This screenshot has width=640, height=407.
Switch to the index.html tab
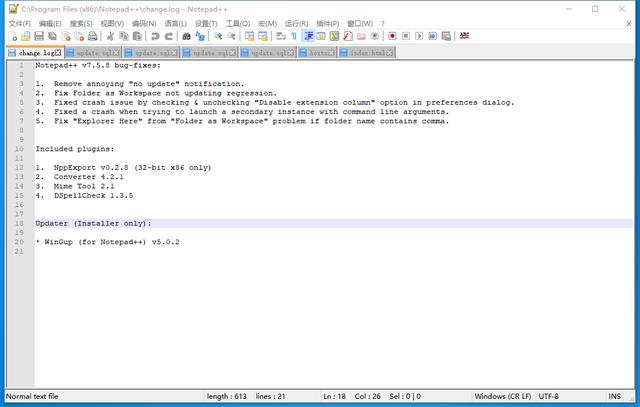click(367, 53)
